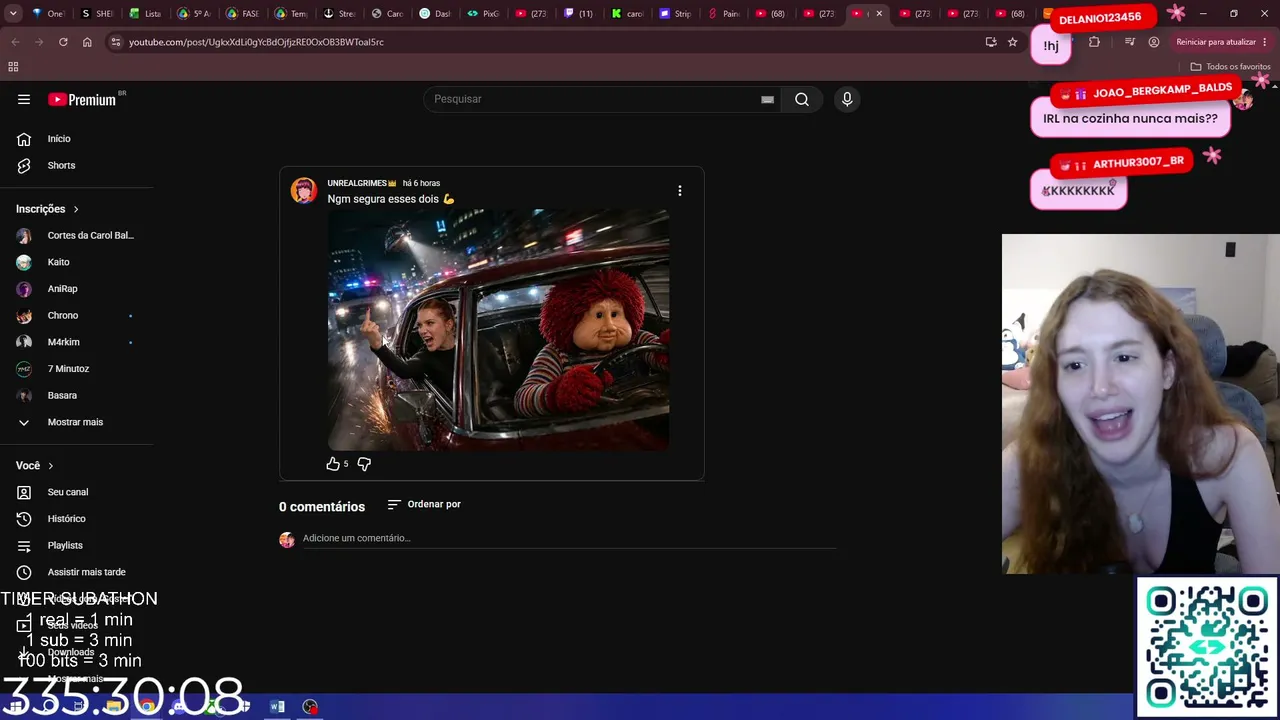Switch to the 'Paine' browser tab
1280x720 pixels.
724,14
